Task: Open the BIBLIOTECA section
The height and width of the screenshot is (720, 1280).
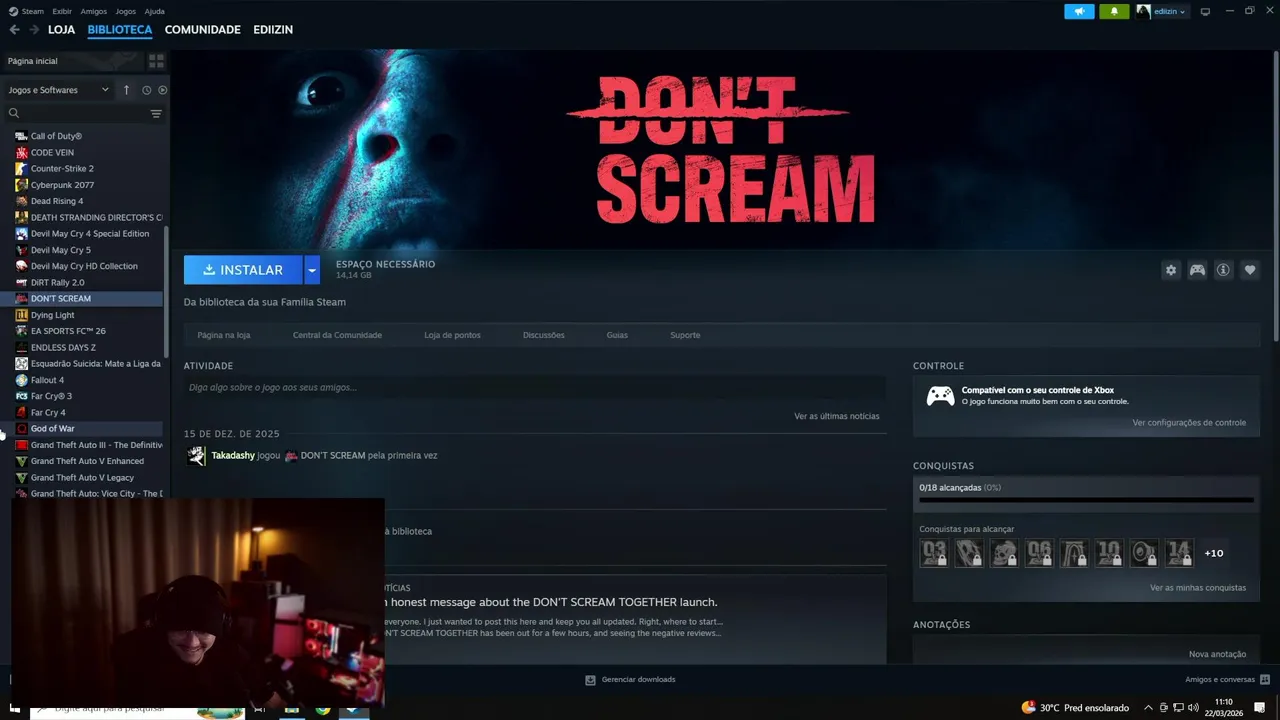Action: 120,30
